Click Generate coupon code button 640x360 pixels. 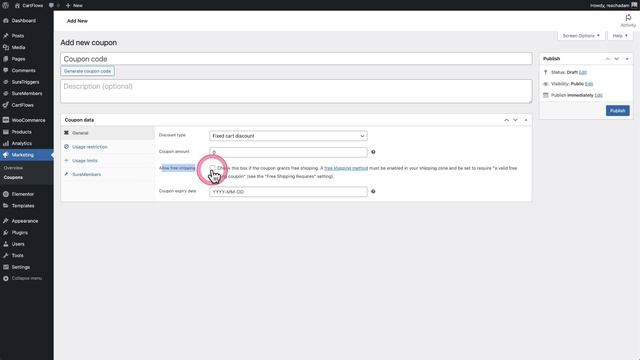click(87, 71)
